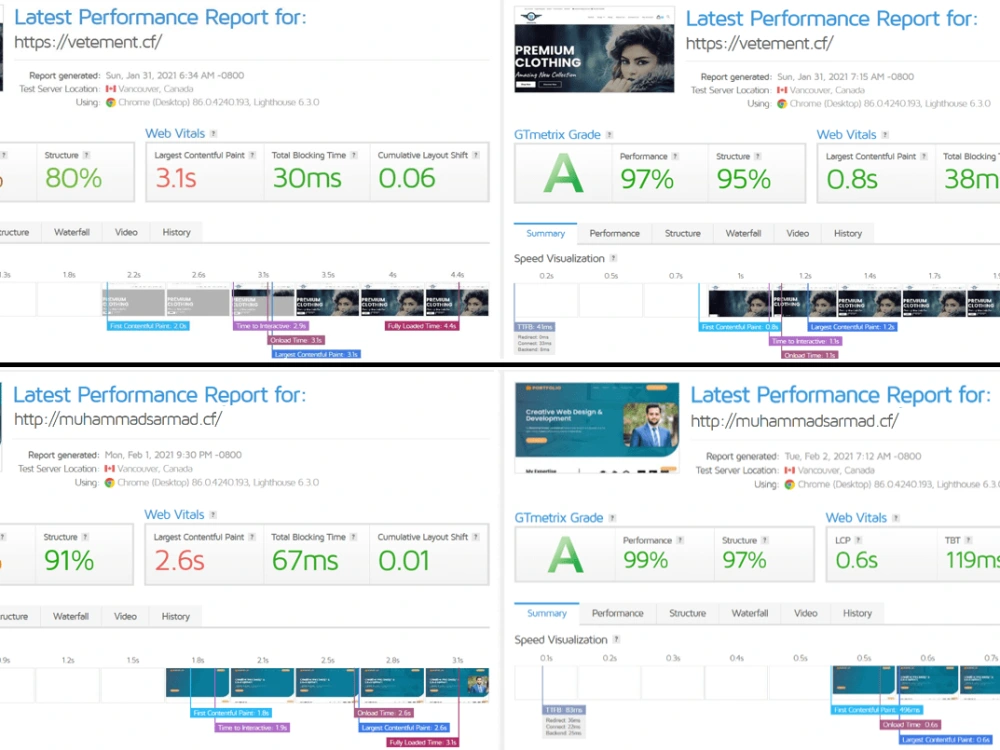Click Premium Clothing site thumbnail in vetement report
The image size is (1000, 750).
coord(594,50)
